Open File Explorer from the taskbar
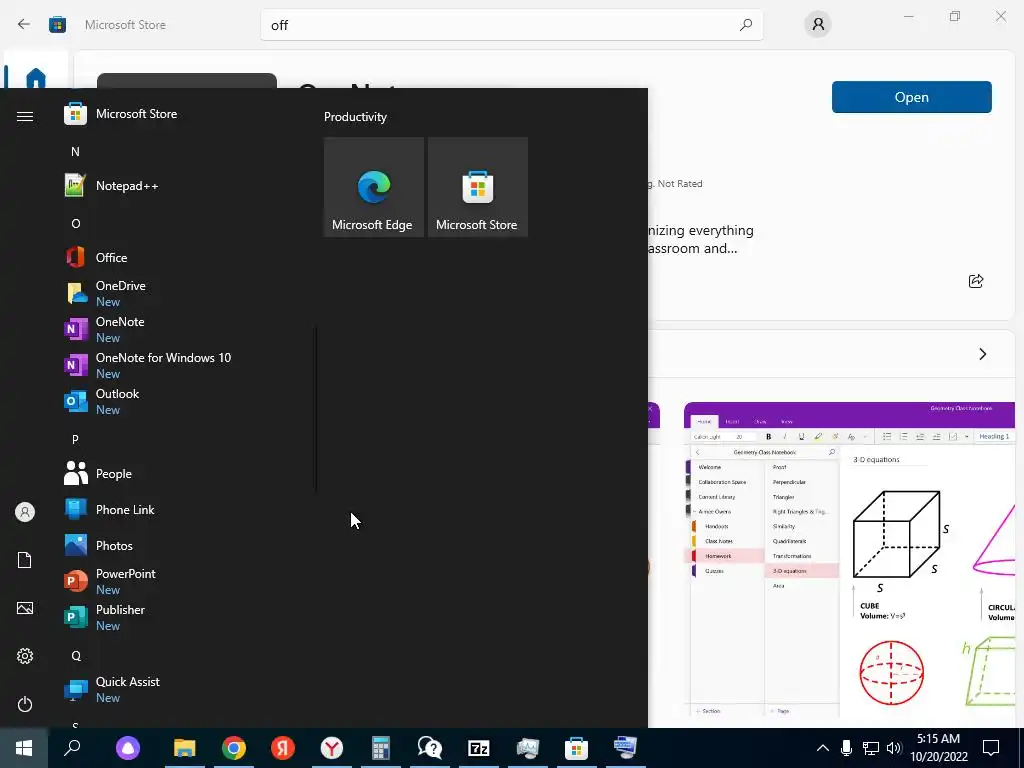 (x=185, y=748)
